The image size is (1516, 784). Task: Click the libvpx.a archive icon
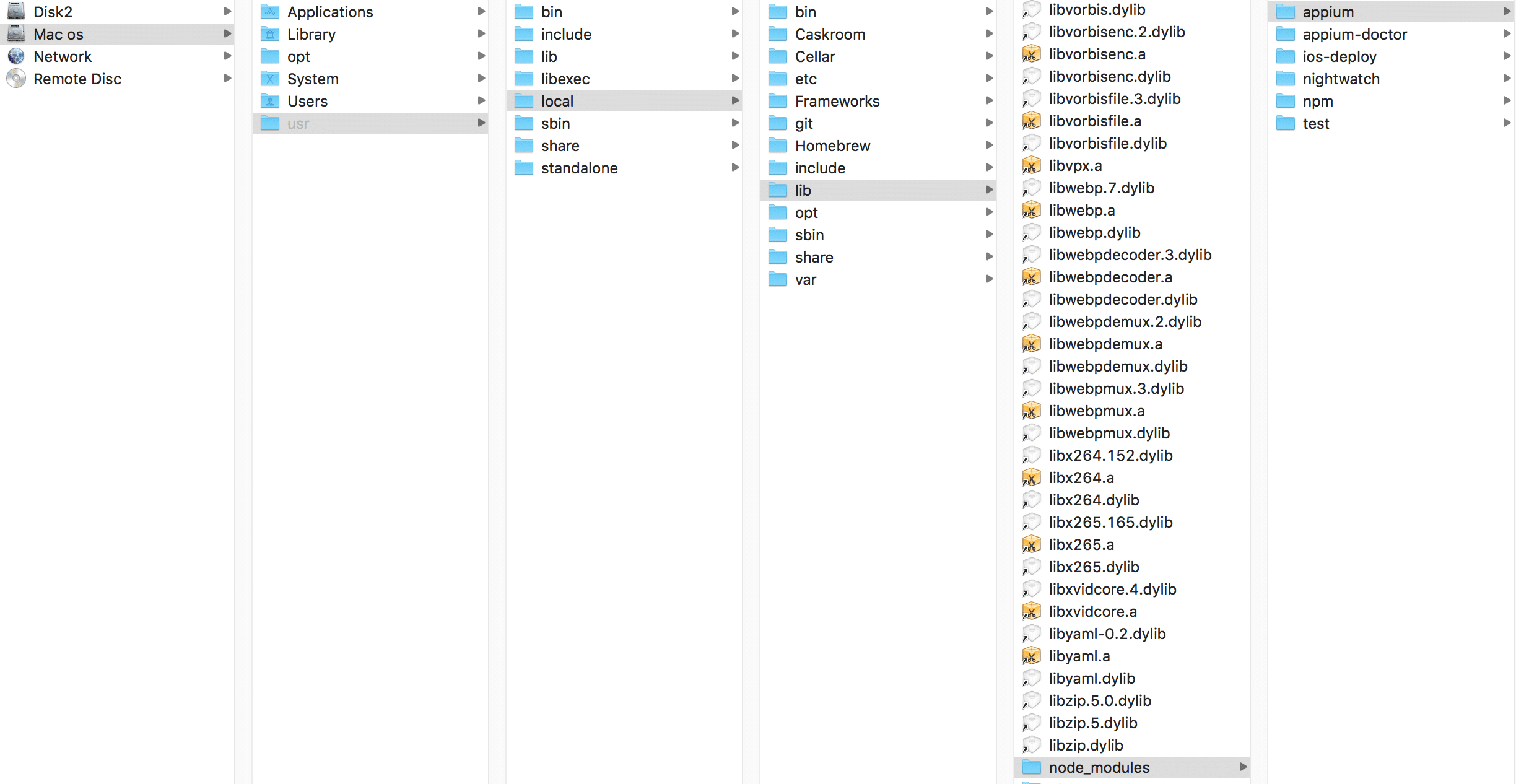click(1031, 165)
